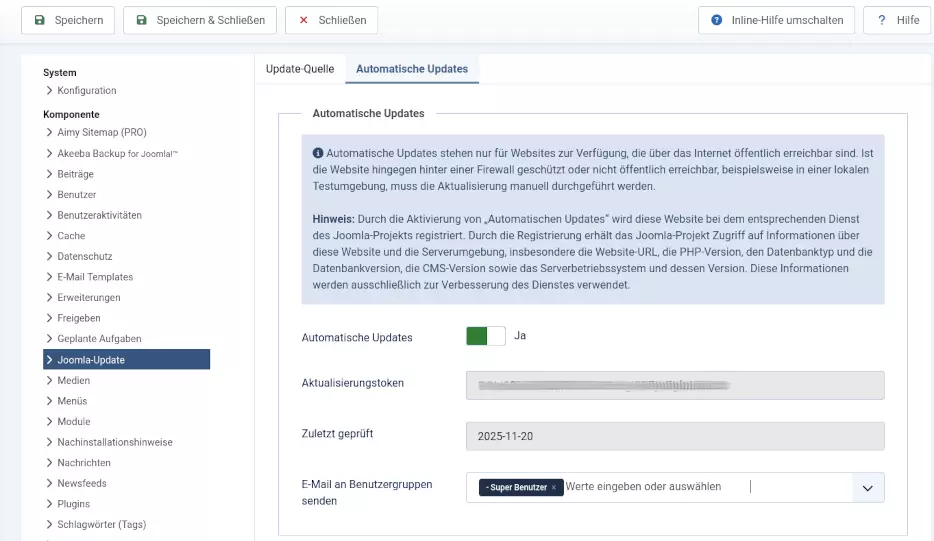Open Konfiguration in the sidebar
The height and width of the screenshot is (541, 934).
click(x=86, y=91)
